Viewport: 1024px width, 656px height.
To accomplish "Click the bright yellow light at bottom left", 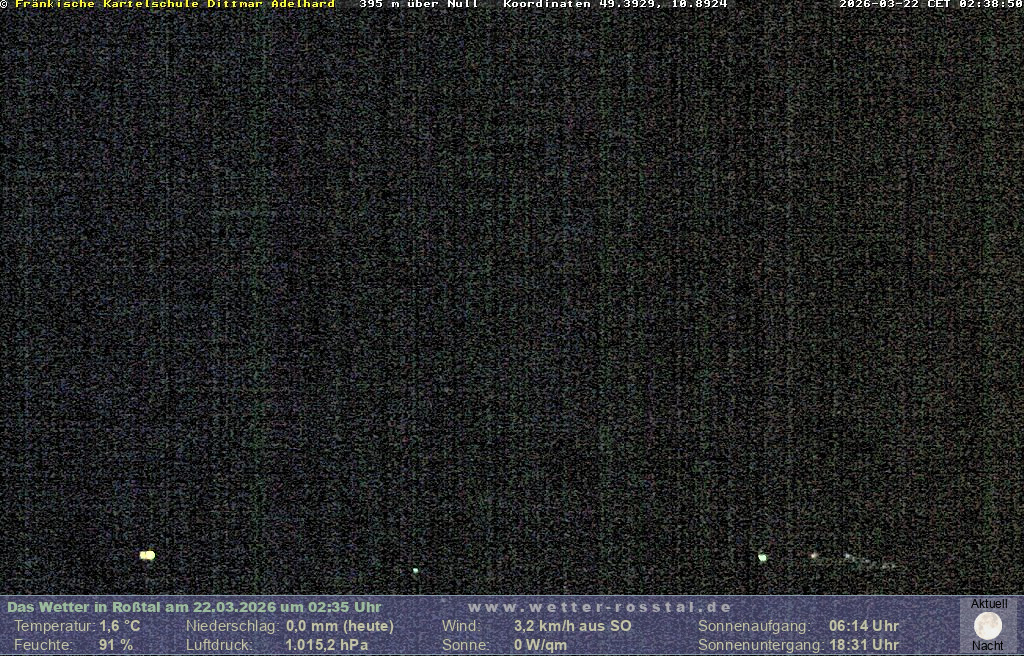I will click(x=147, y=555).
